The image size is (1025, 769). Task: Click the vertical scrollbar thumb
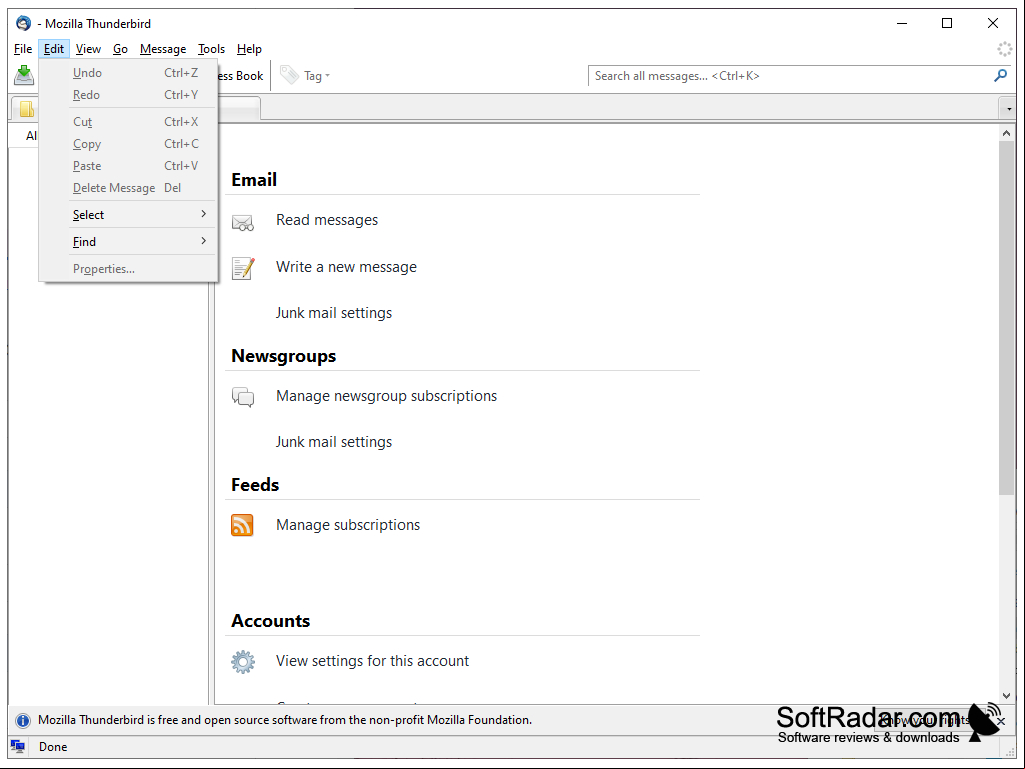[x=1006, y=318]
